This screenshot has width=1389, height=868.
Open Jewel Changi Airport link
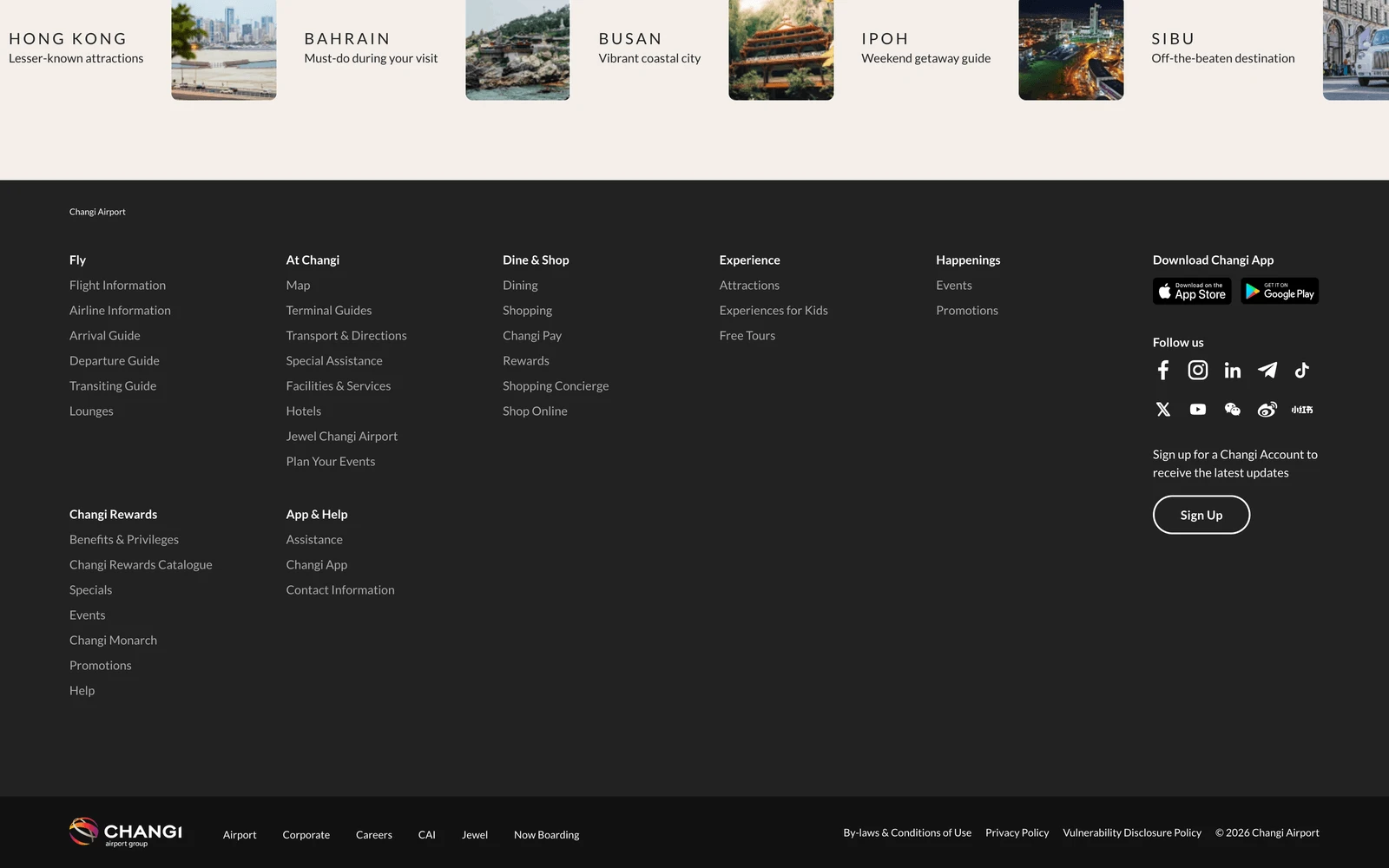(x=342, y=437)
